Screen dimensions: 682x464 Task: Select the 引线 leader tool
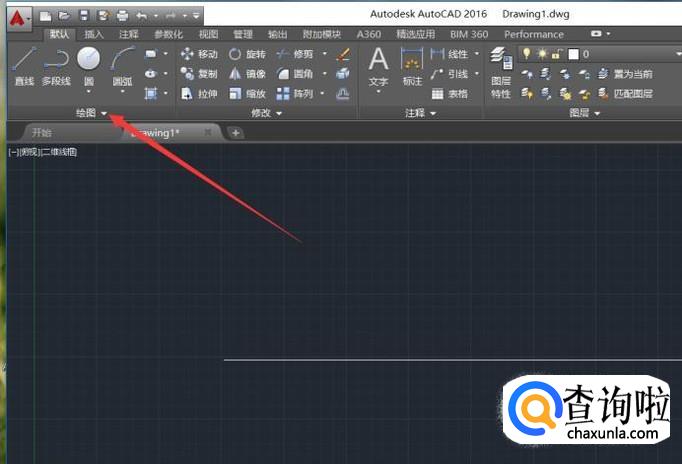449,73
